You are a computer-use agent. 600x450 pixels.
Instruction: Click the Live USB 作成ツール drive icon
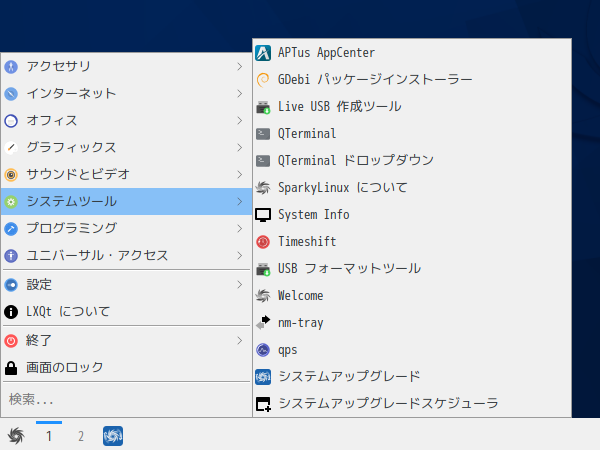pos(263,107)
